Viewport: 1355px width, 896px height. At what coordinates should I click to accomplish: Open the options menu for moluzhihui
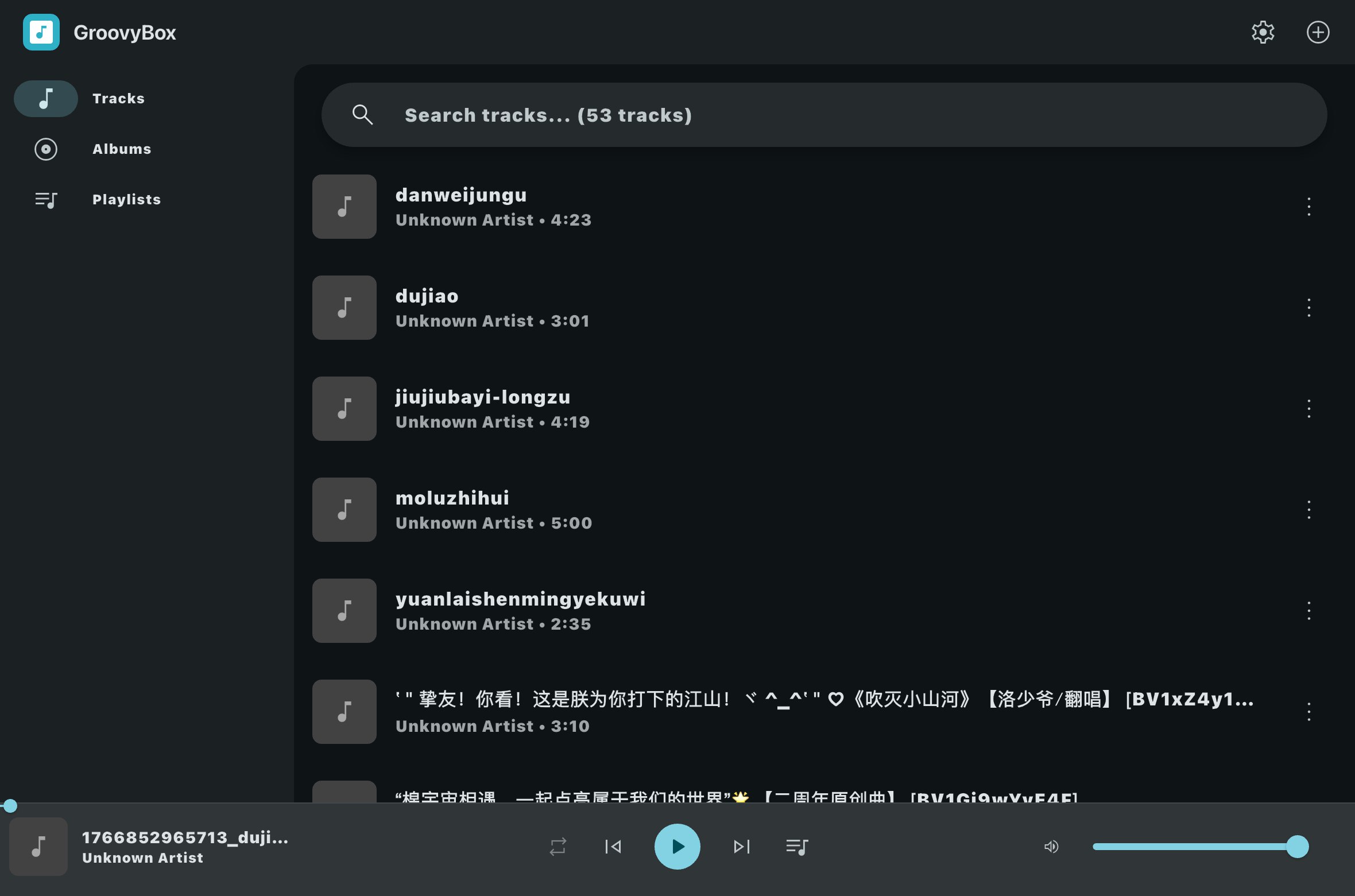point(1308,509)
